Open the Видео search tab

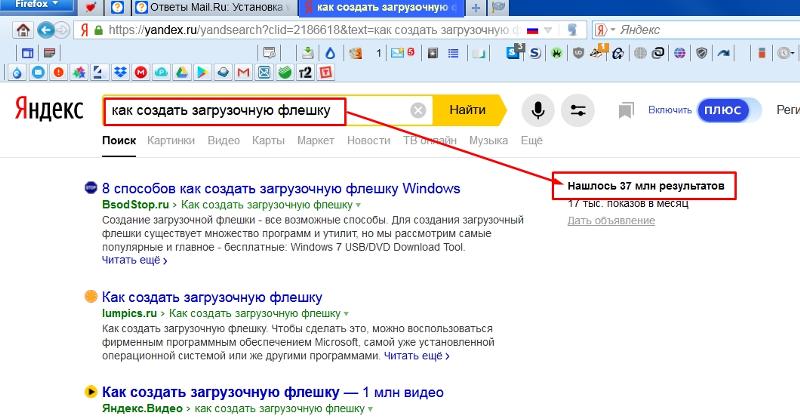coord(223,140)
